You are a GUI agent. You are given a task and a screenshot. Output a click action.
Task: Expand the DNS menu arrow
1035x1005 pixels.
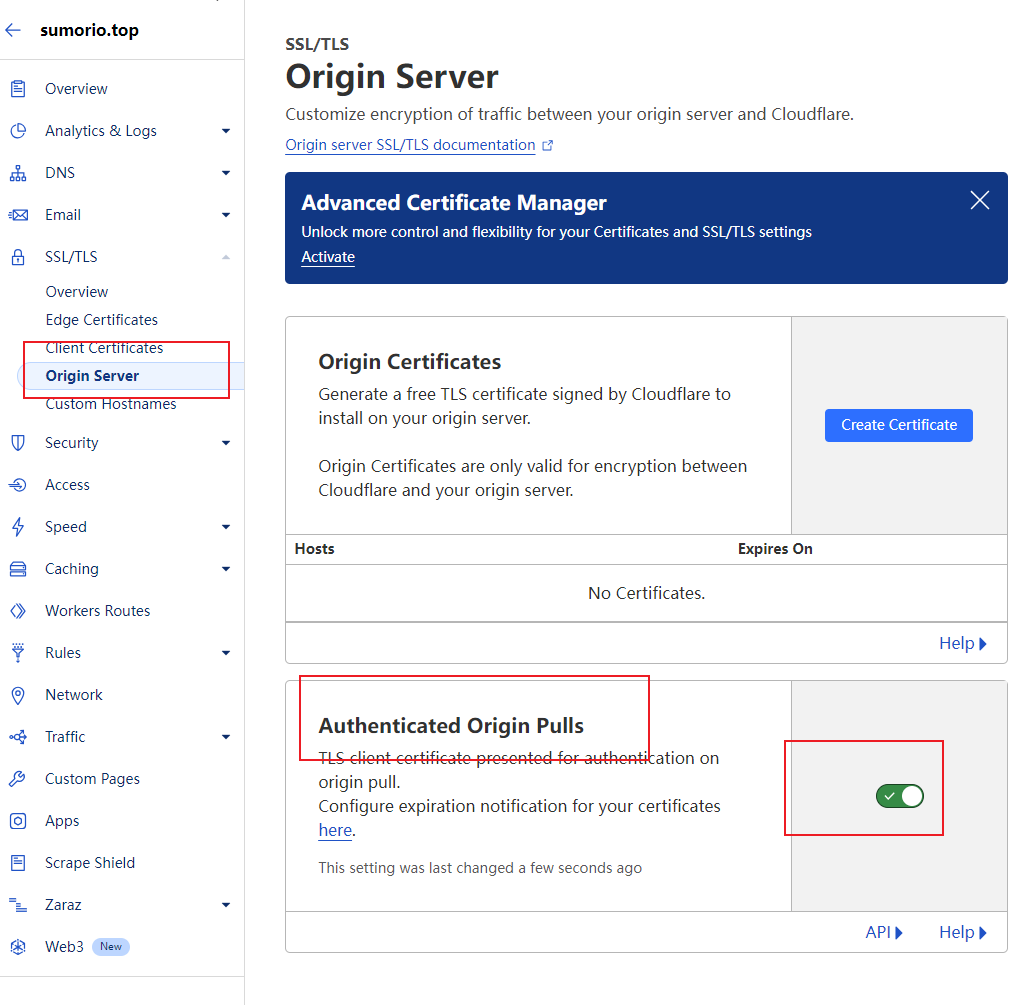point(226,173)
